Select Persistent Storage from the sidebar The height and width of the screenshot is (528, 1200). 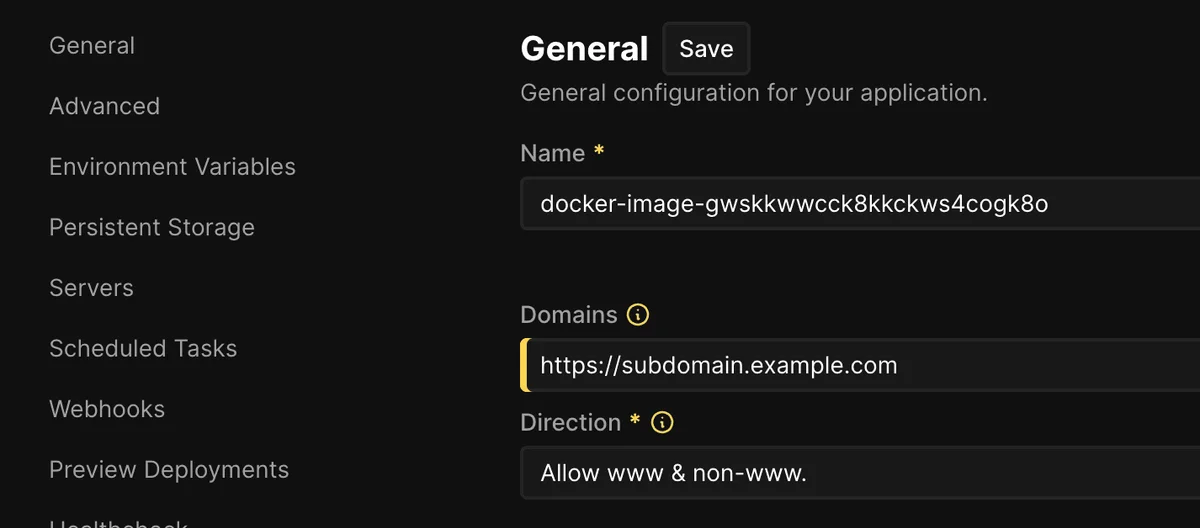point(152,228)
